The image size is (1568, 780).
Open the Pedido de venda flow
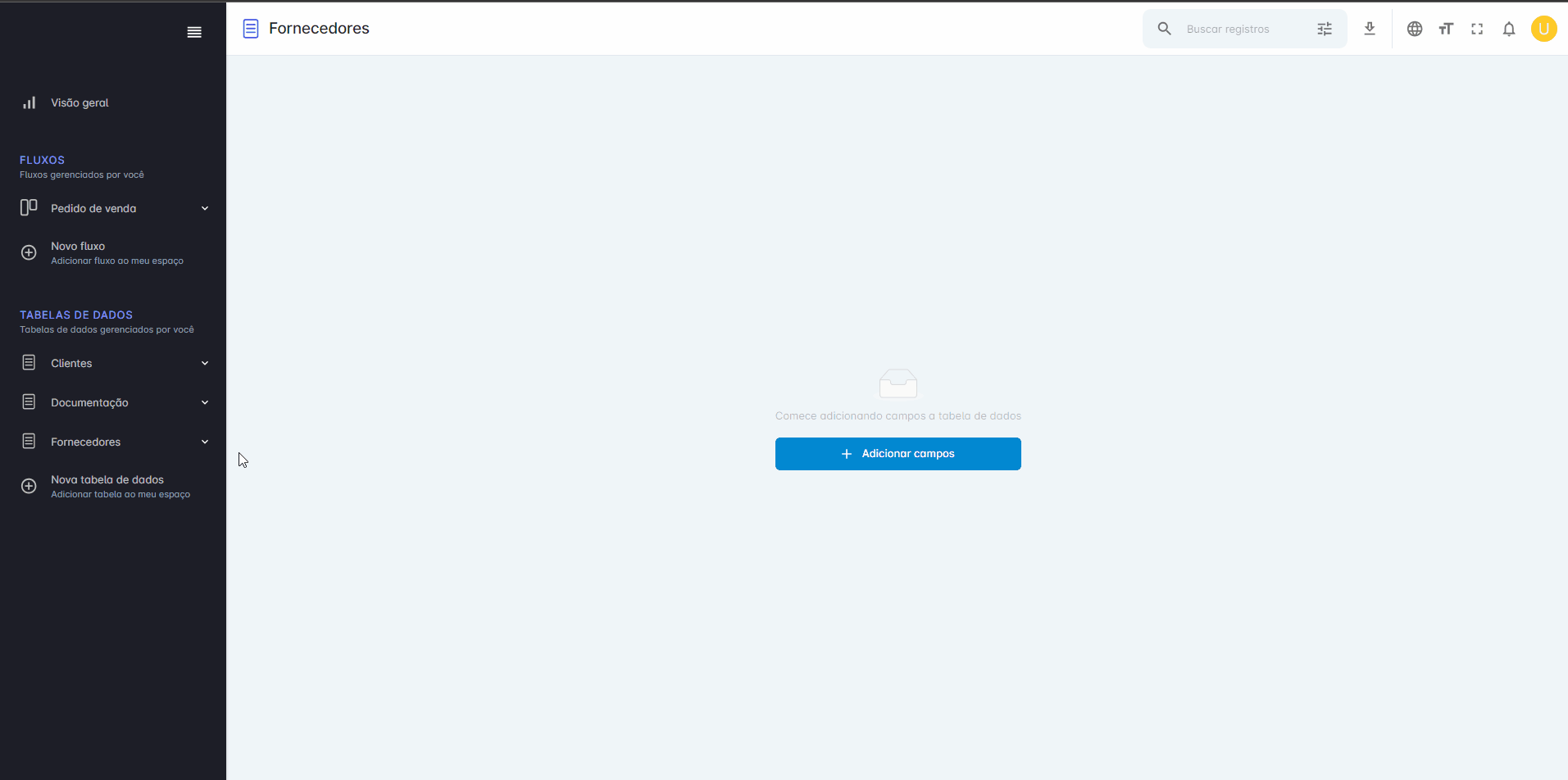point(93,208)
